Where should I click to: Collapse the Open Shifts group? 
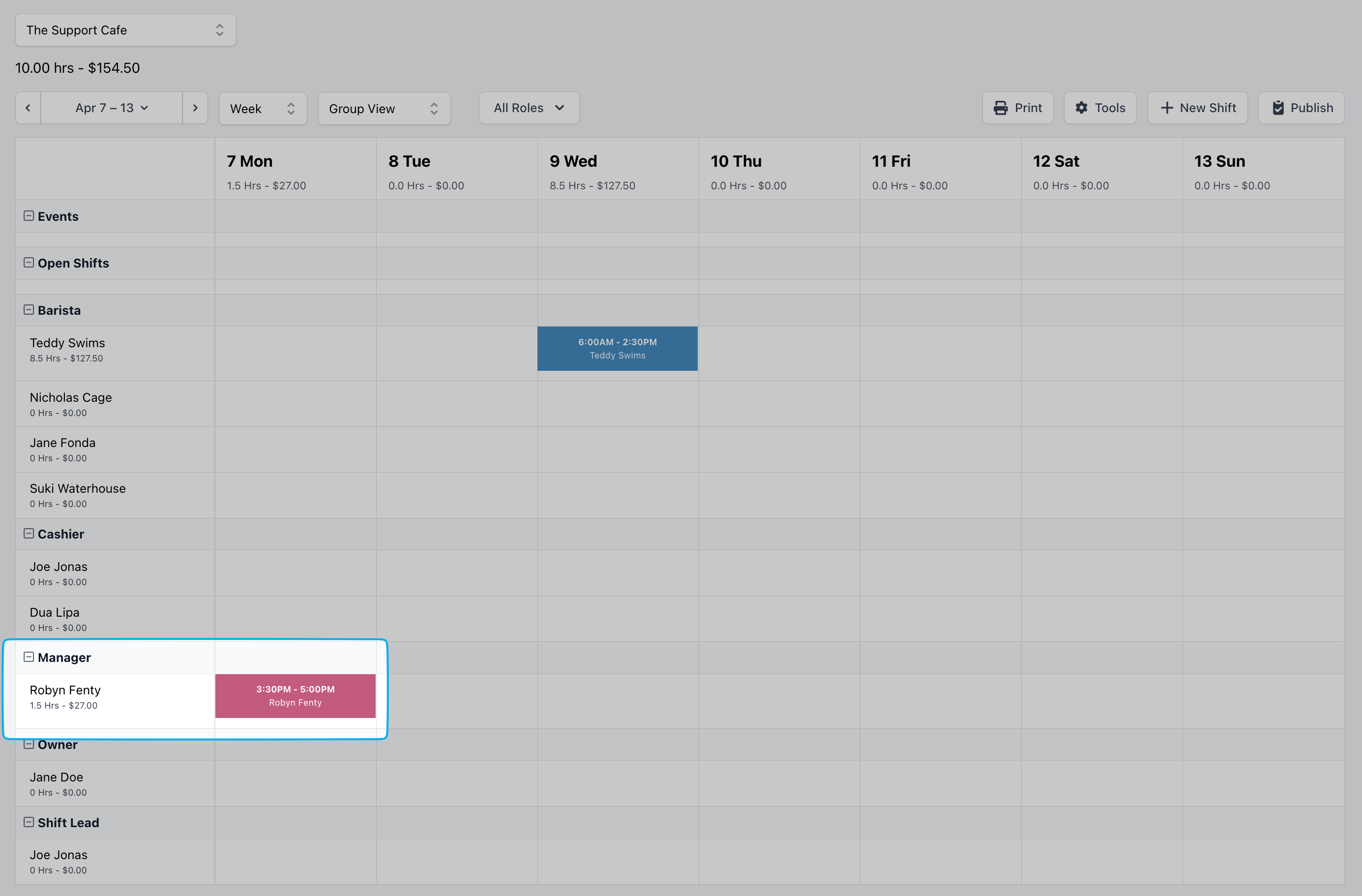[x=29, y=263]
